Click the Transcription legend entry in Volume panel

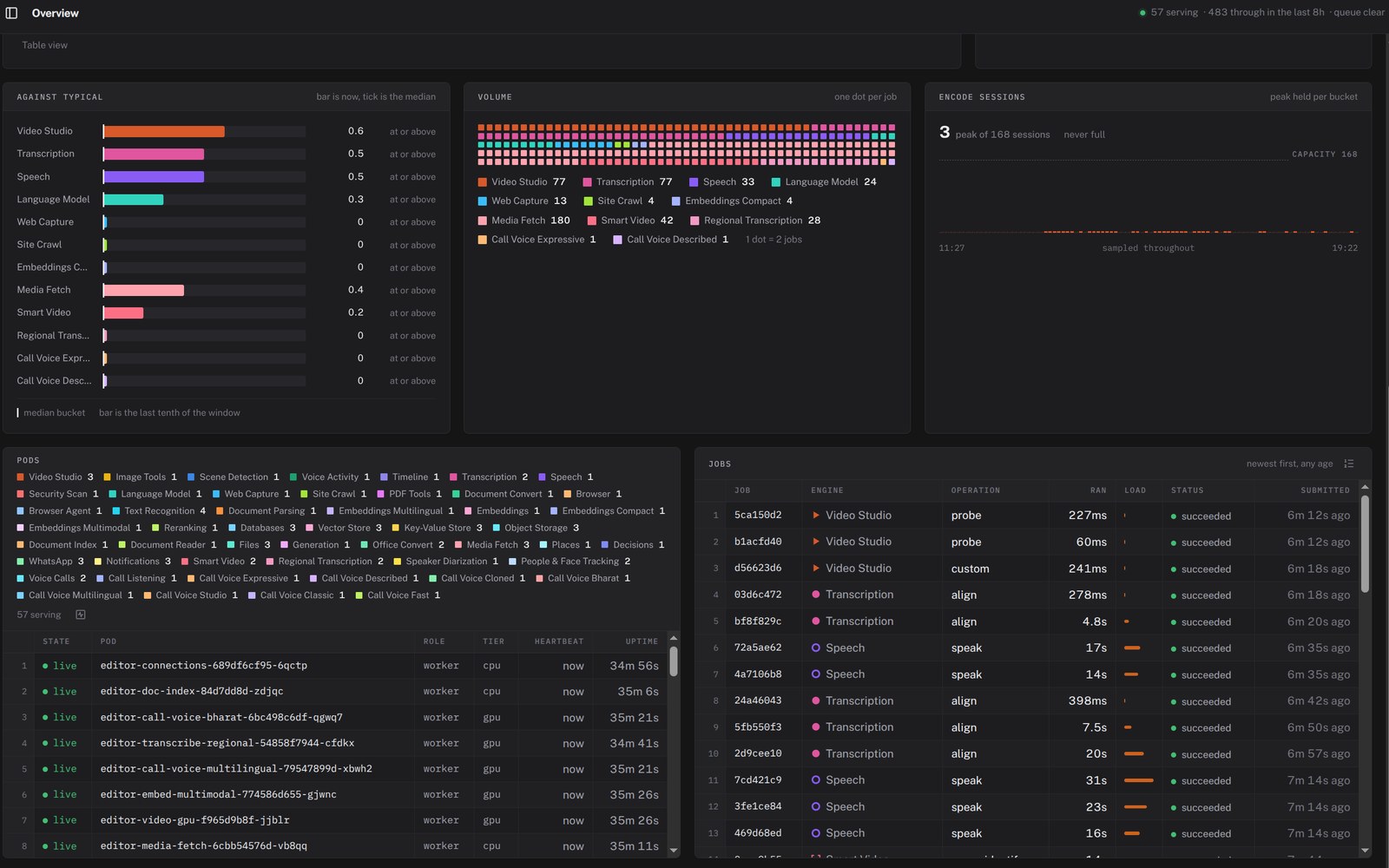[627, 182]
